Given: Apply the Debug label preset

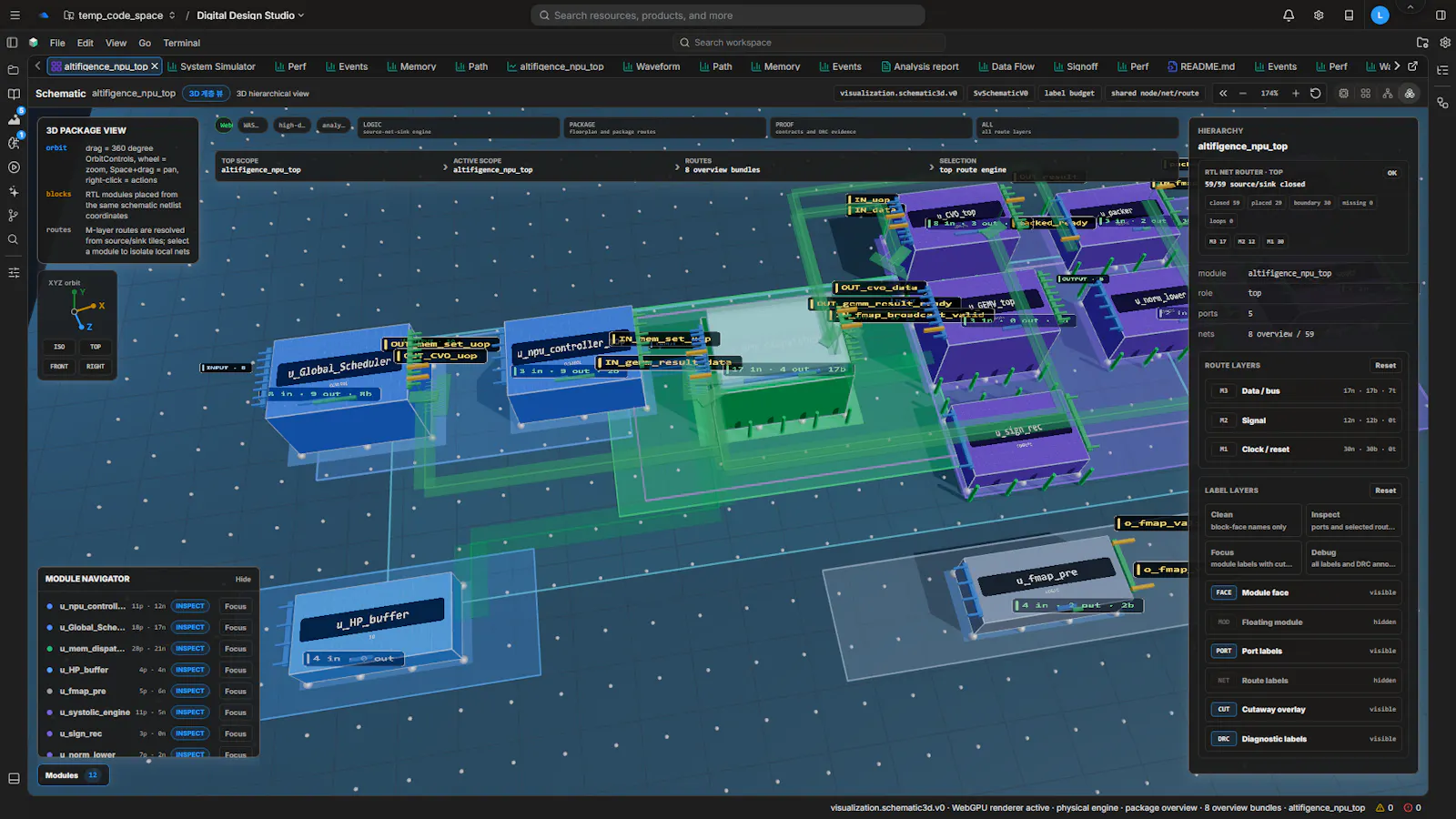Looking at the screenshot, I should (1354, 558).
